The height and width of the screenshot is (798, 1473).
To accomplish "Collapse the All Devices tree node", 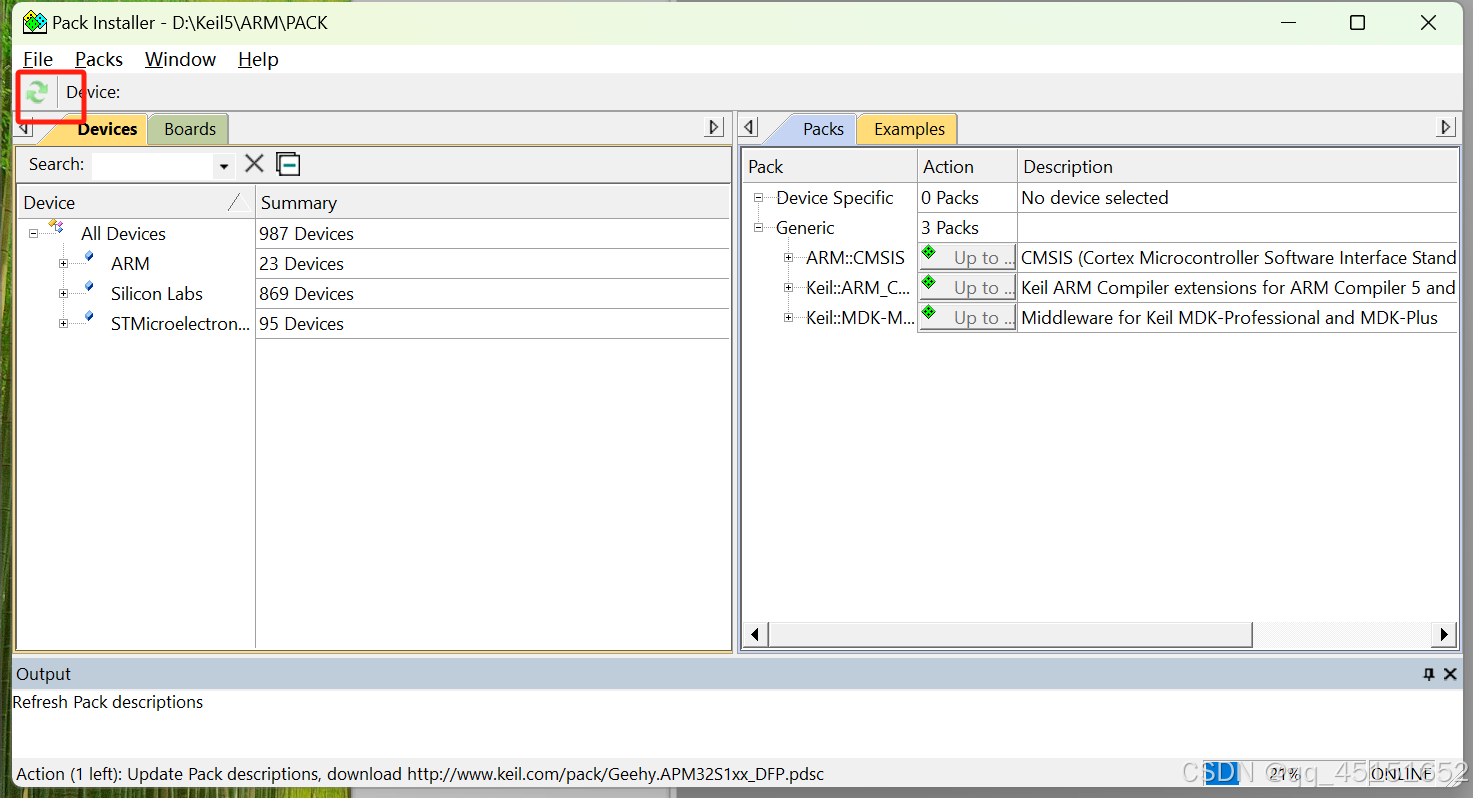I will [33, 234].
